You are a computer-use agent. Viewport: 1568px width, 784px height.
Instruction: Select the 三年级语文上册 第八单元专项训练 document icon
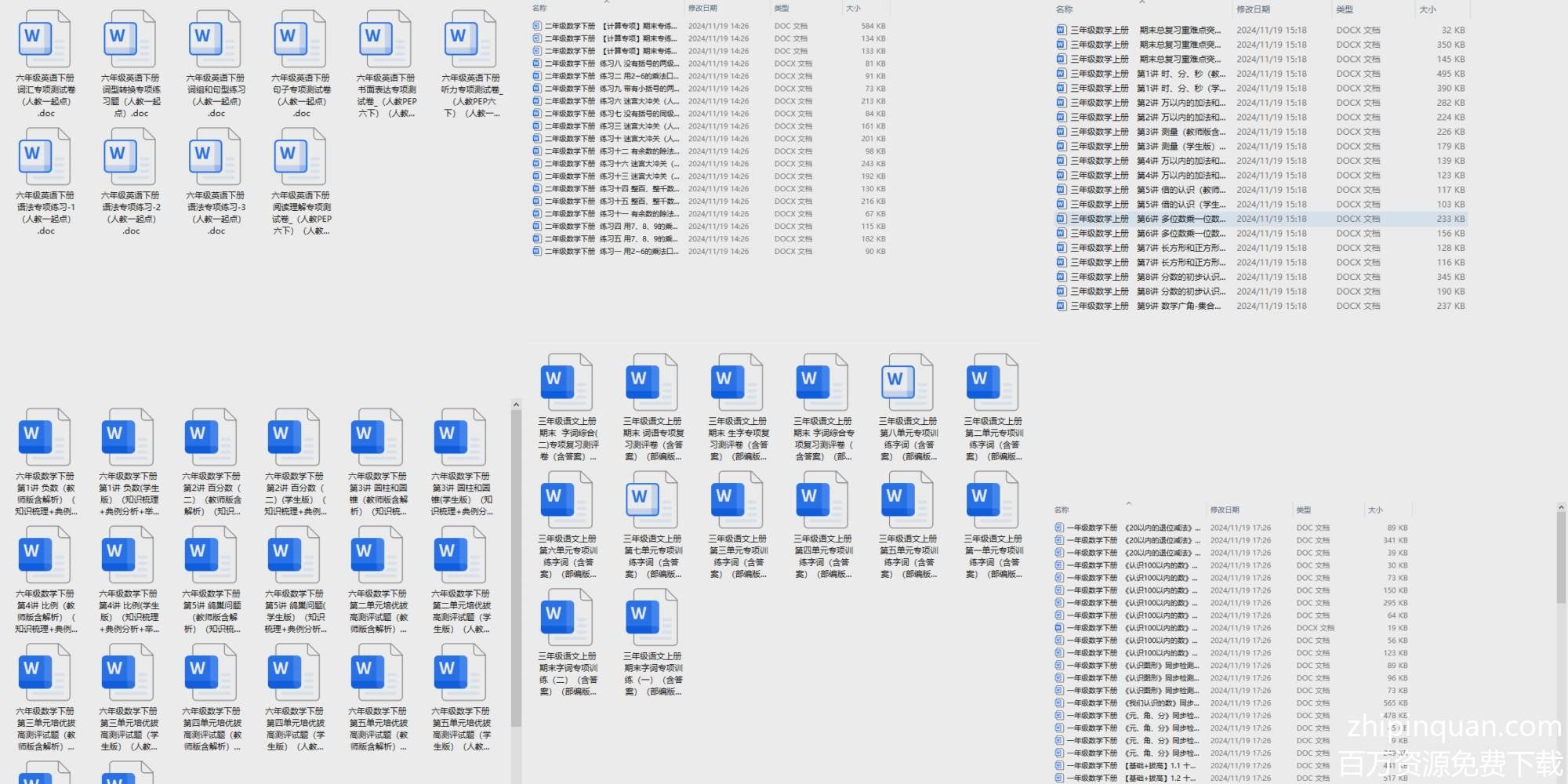click(x=908, y=383)
